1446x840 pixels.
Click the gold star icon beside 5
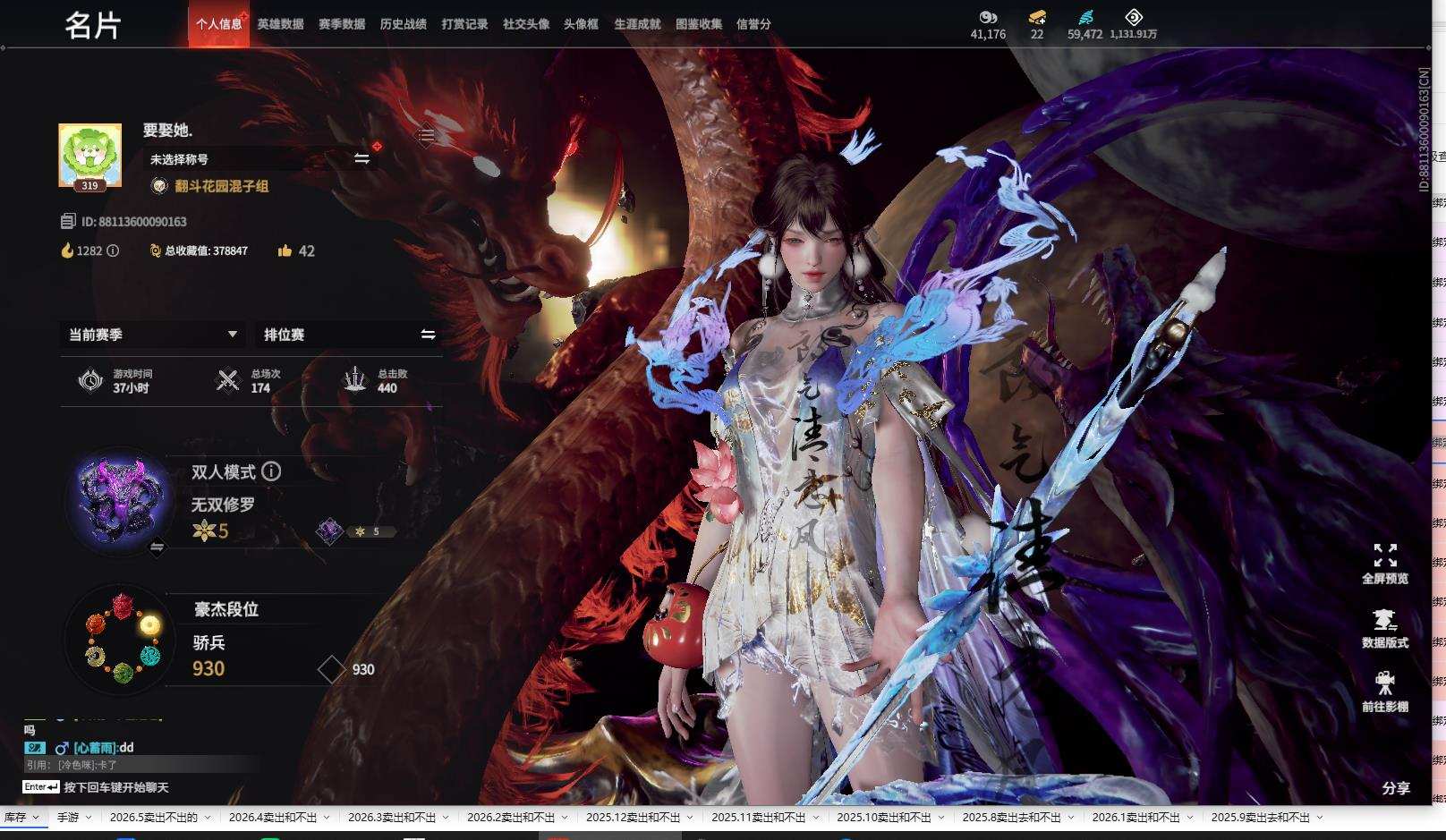[x=205, y=531]
